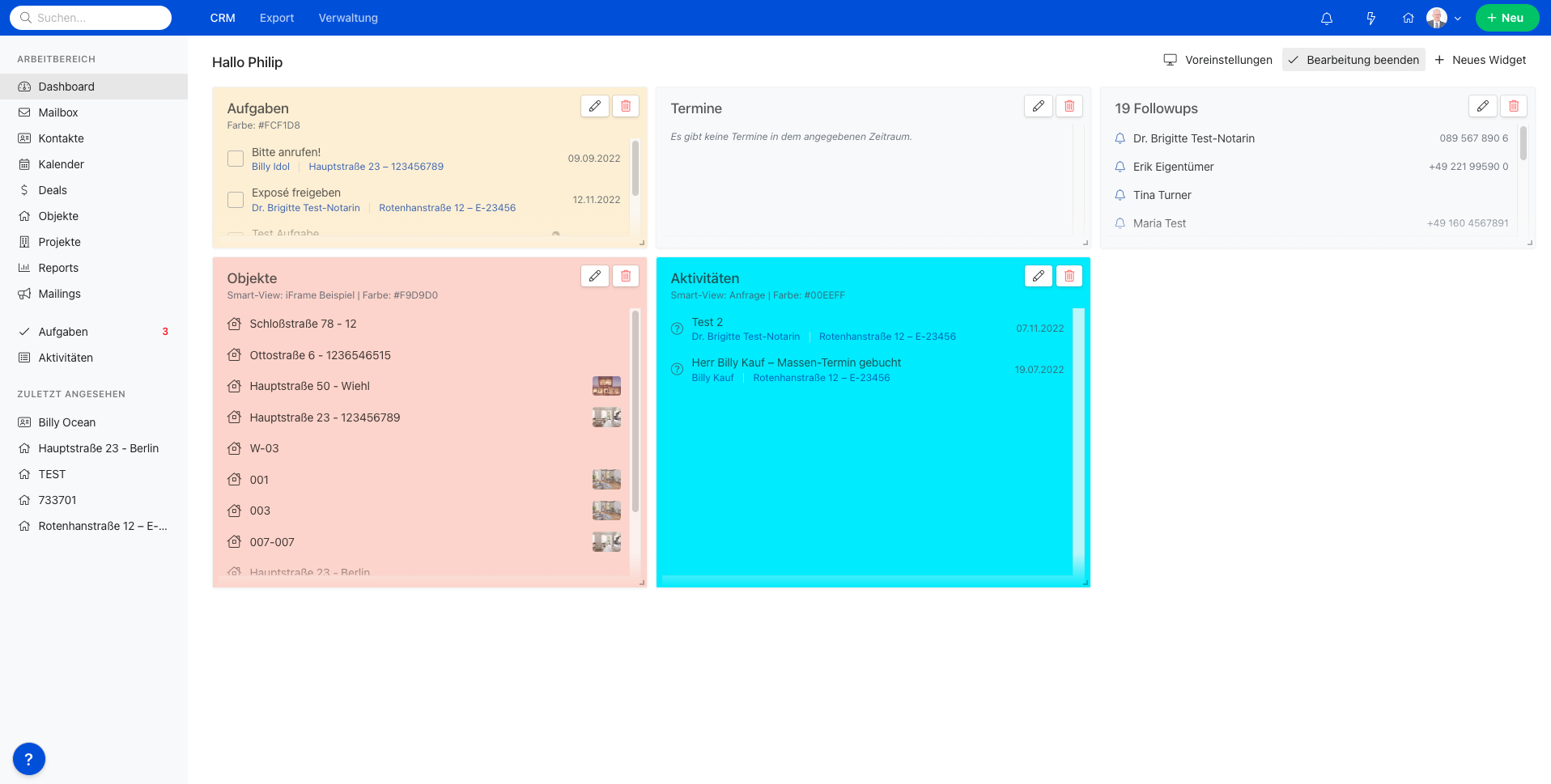Screen dimensions: 1551x784
Task: Click the home icon in top bar
Action: click(x=1409, y=18)
